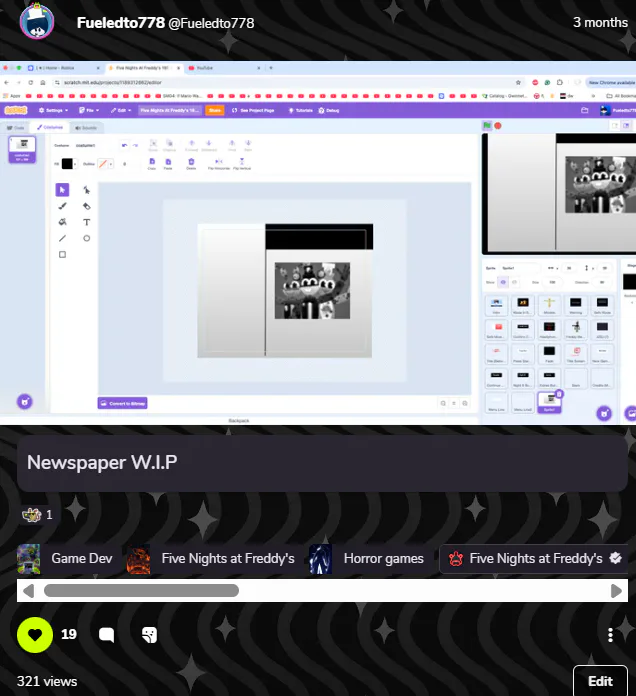Screen dimensions: 636x696
Task: Click the Copy icon in costume toolbar
Action: coord(152,163)
